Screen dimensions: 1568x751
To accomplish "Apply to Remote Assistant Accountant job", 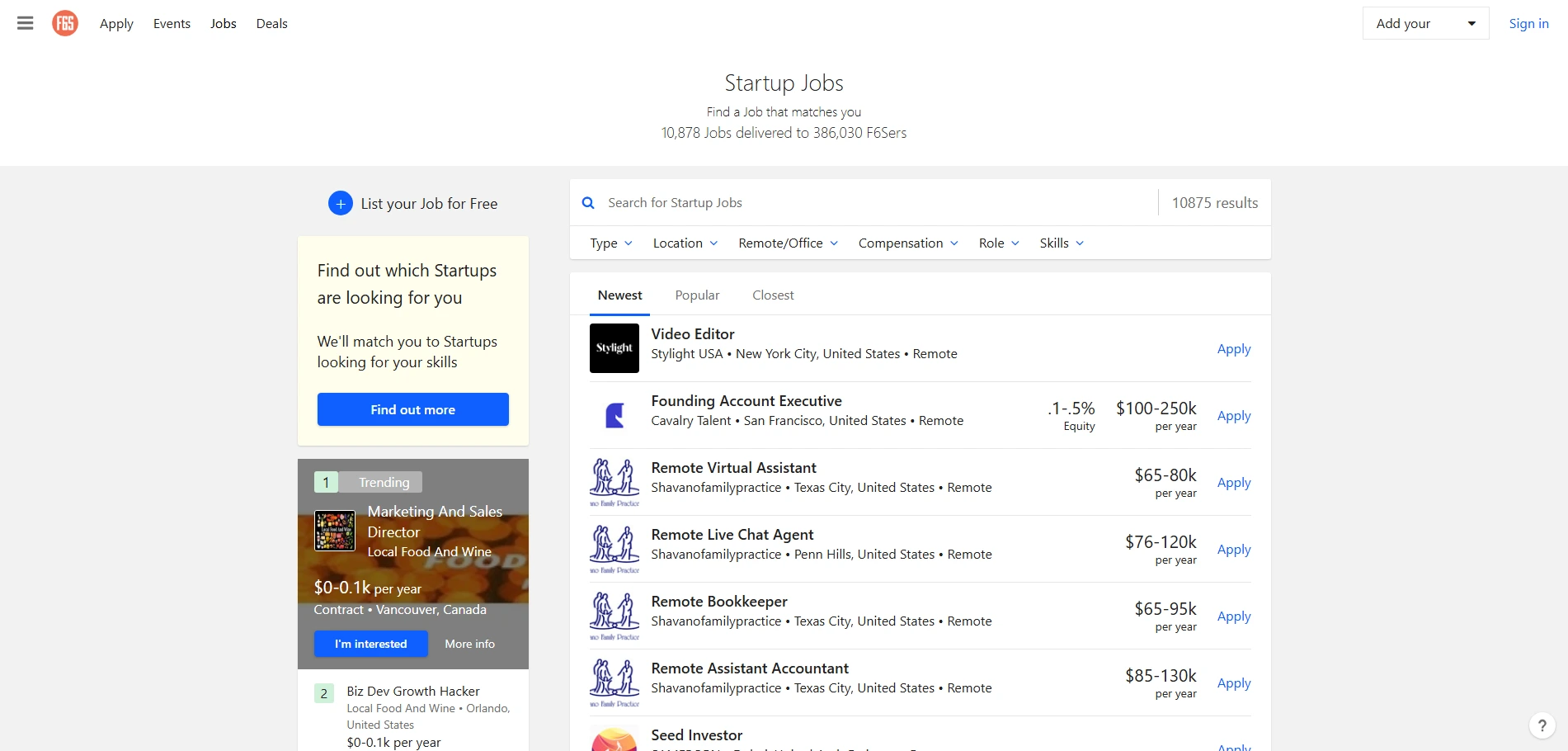I will pos(1234,683).
